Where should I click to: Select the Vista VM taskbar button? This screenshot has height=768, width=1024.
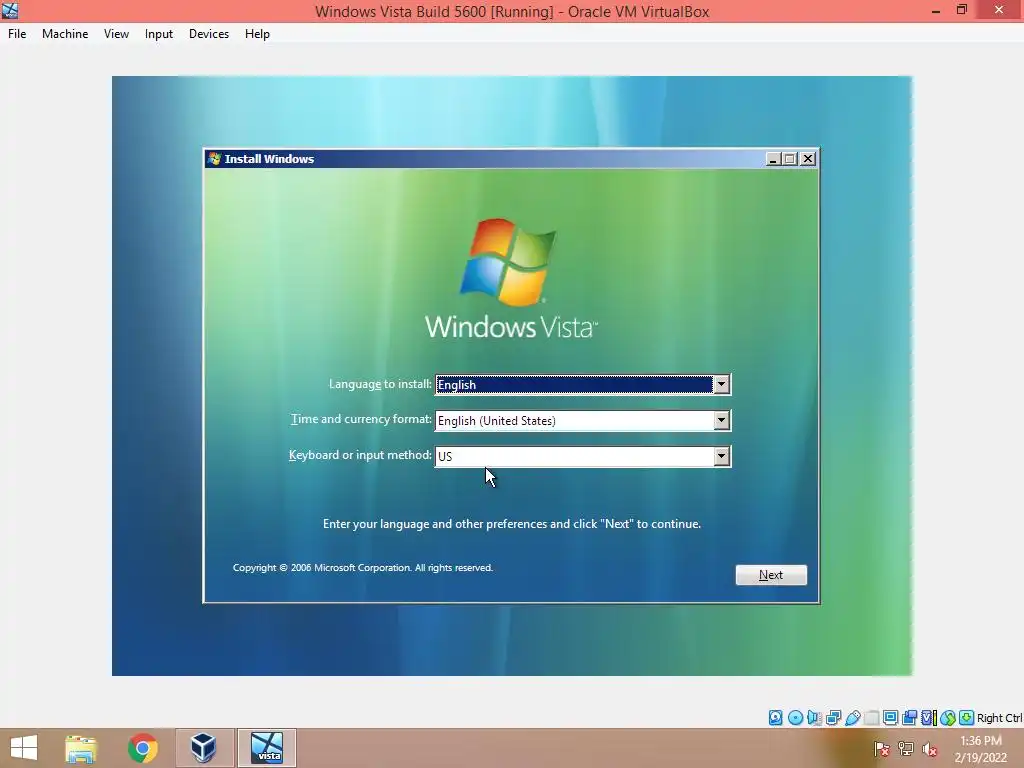click(267, 748)
